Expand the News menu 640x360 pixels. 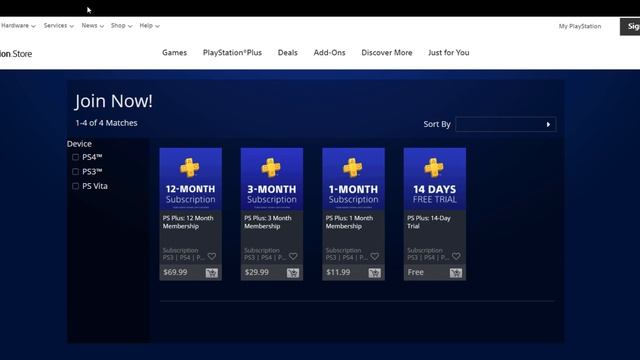tap(93, 25)
